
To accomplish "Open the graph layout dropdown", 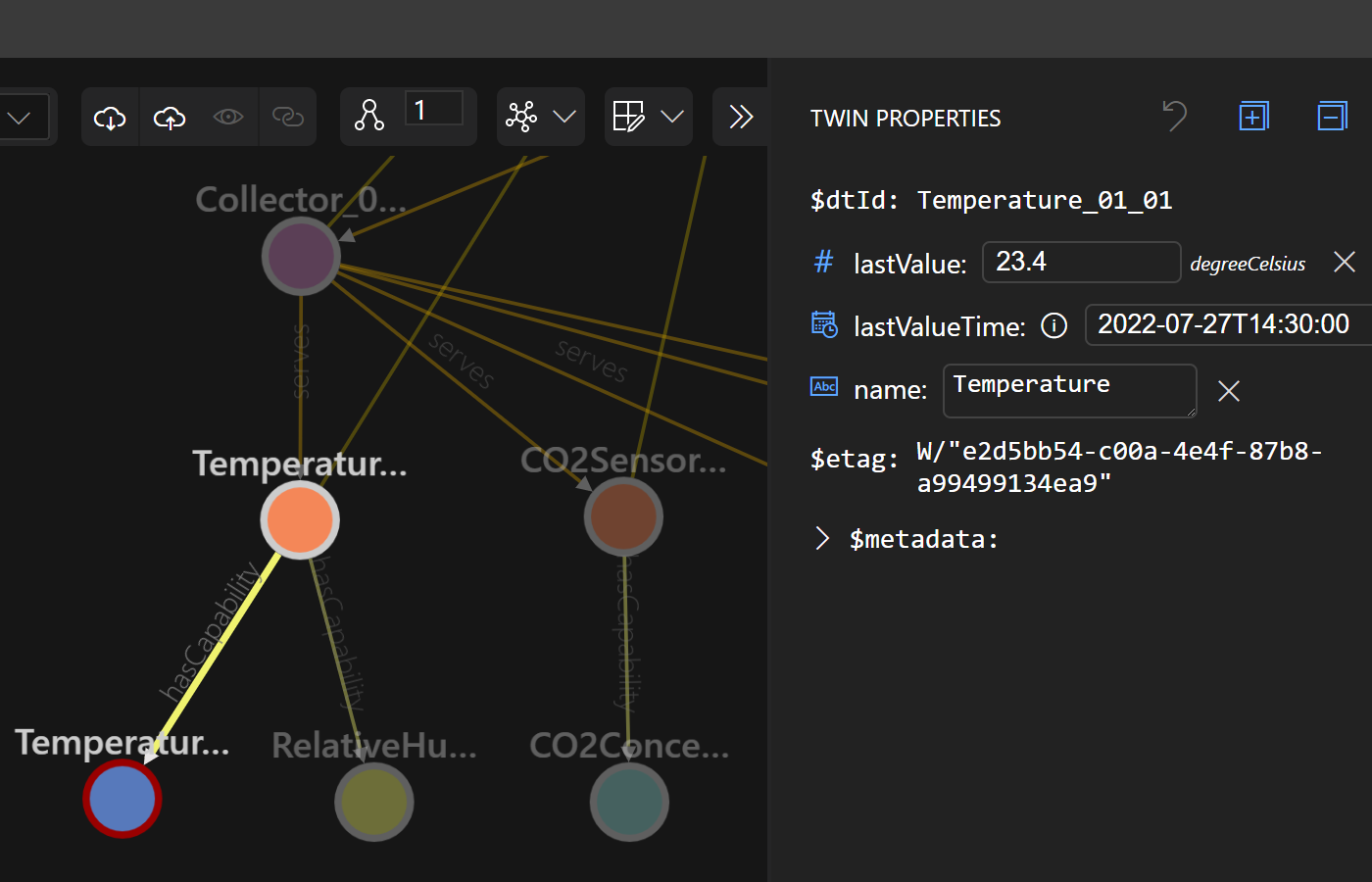I will pyautogui.click(x=541, y=117).
